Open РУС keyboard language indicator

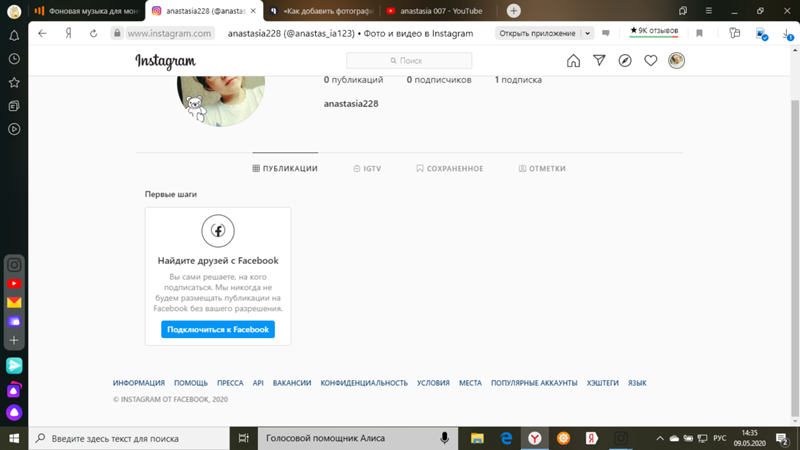[720, 438]
